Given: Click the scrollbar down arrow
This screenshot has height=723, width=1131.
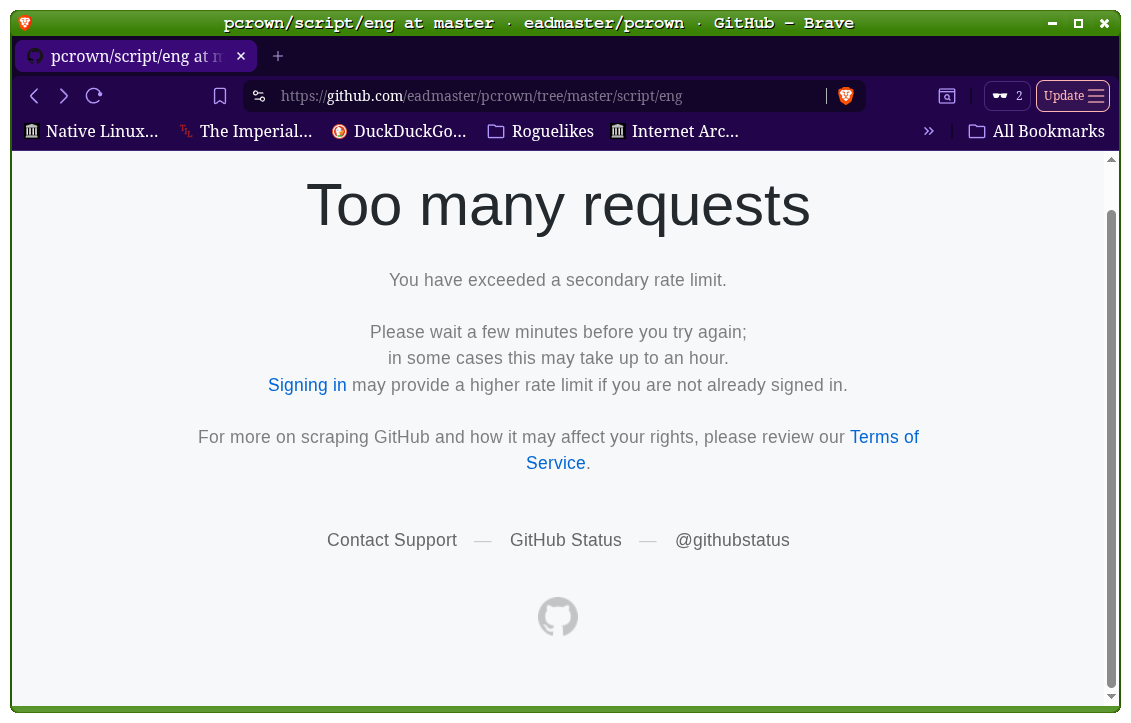Looking at the screenshot, I should [x=1112, y=696].
